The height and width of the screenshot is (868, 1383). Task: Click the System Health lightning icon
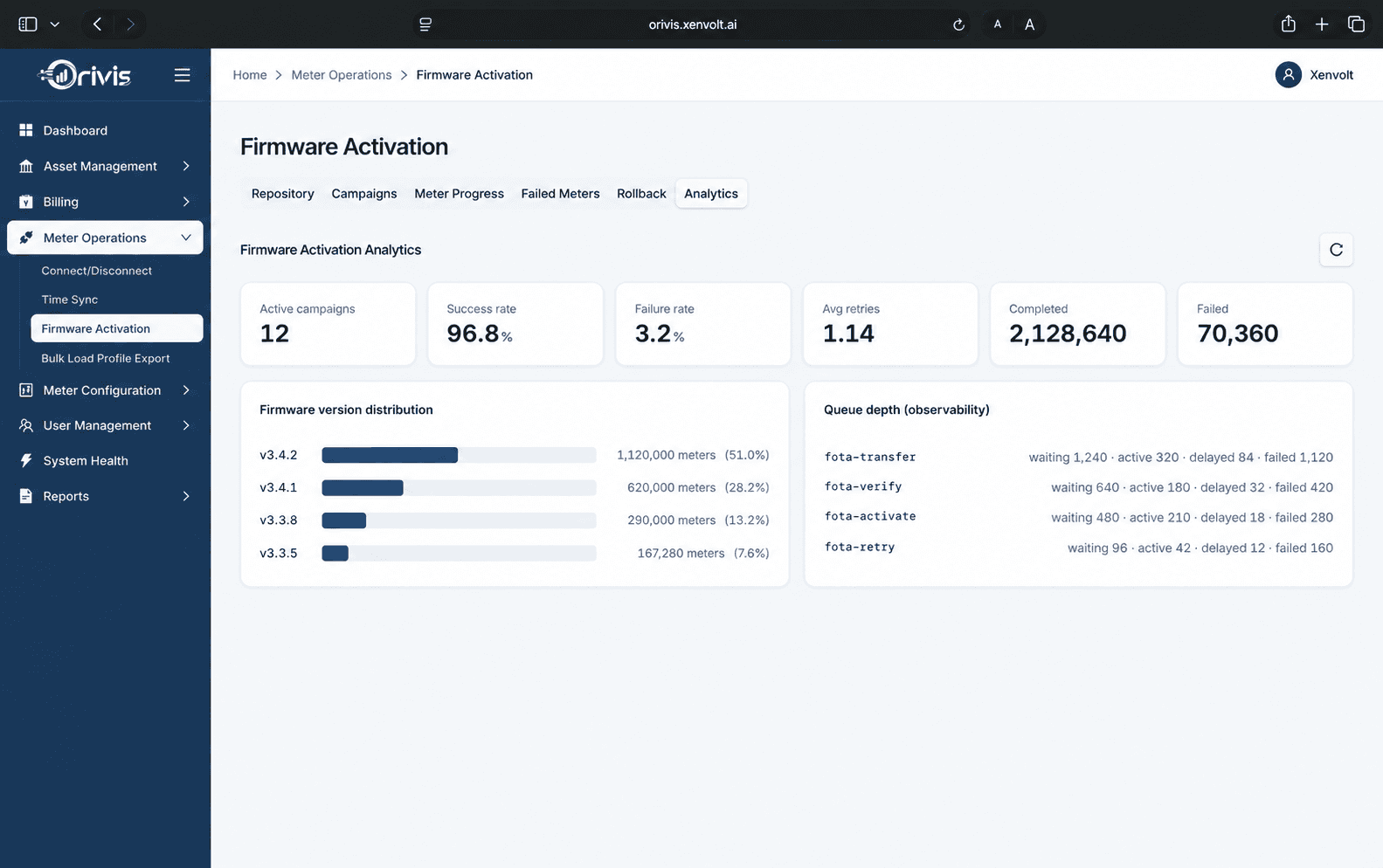coord(26,460)
